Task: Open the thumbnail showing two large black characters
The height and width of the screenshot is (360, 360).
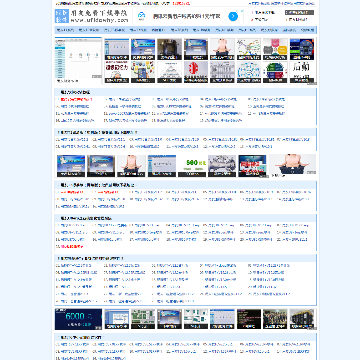Action: click(x=301, y=72)
